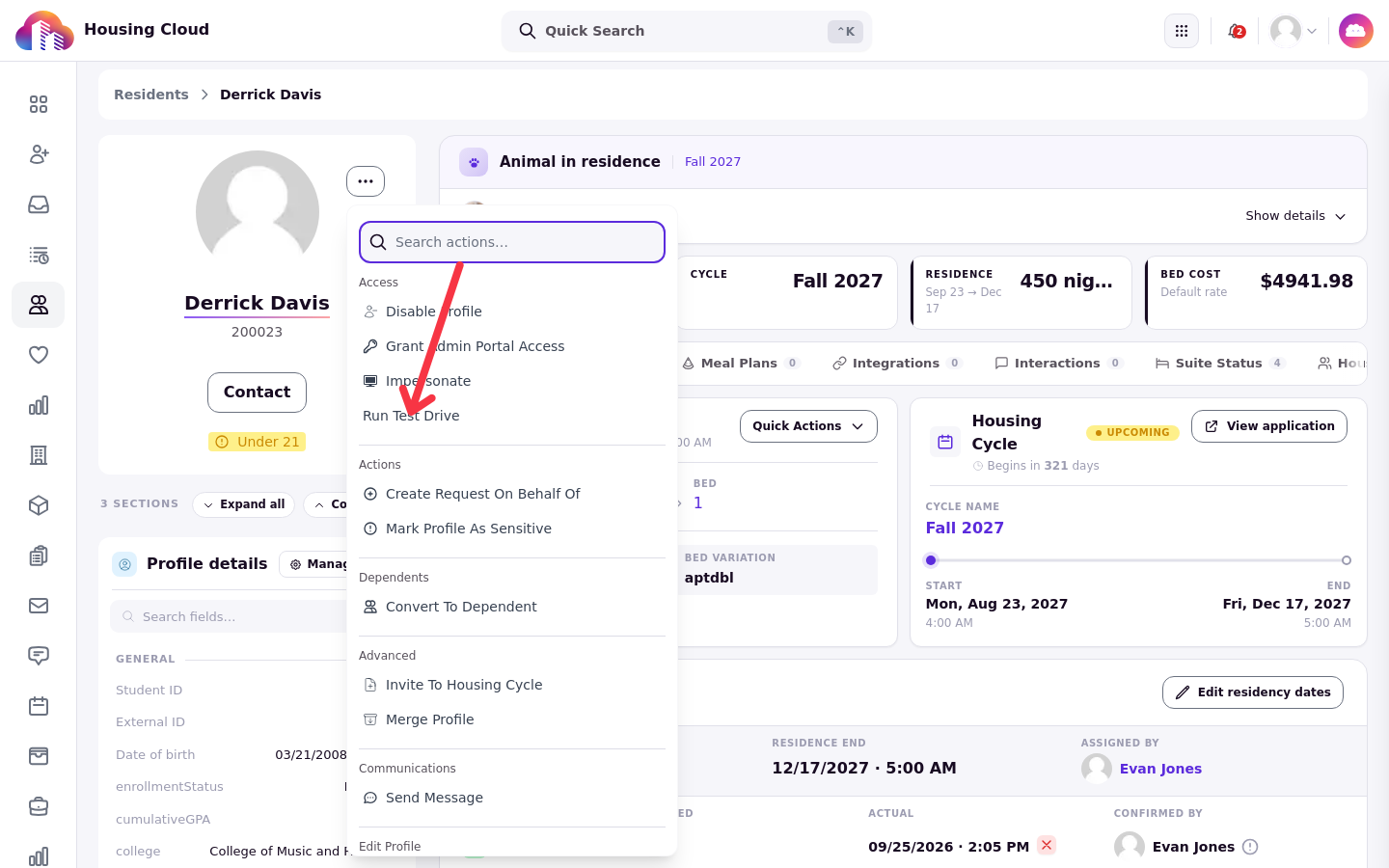The width and height of the screenshot is (1389, 868).
Task: Choose Grant Admin Portal Access
Action: pos(512,346)
